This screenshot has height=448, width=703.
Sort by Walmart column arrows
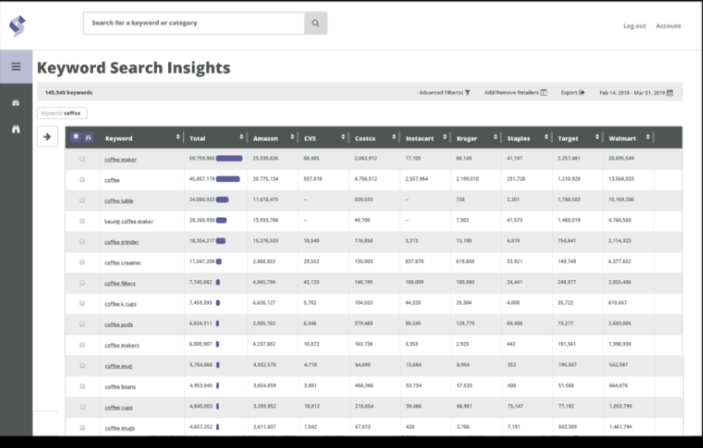click(648, 137)
